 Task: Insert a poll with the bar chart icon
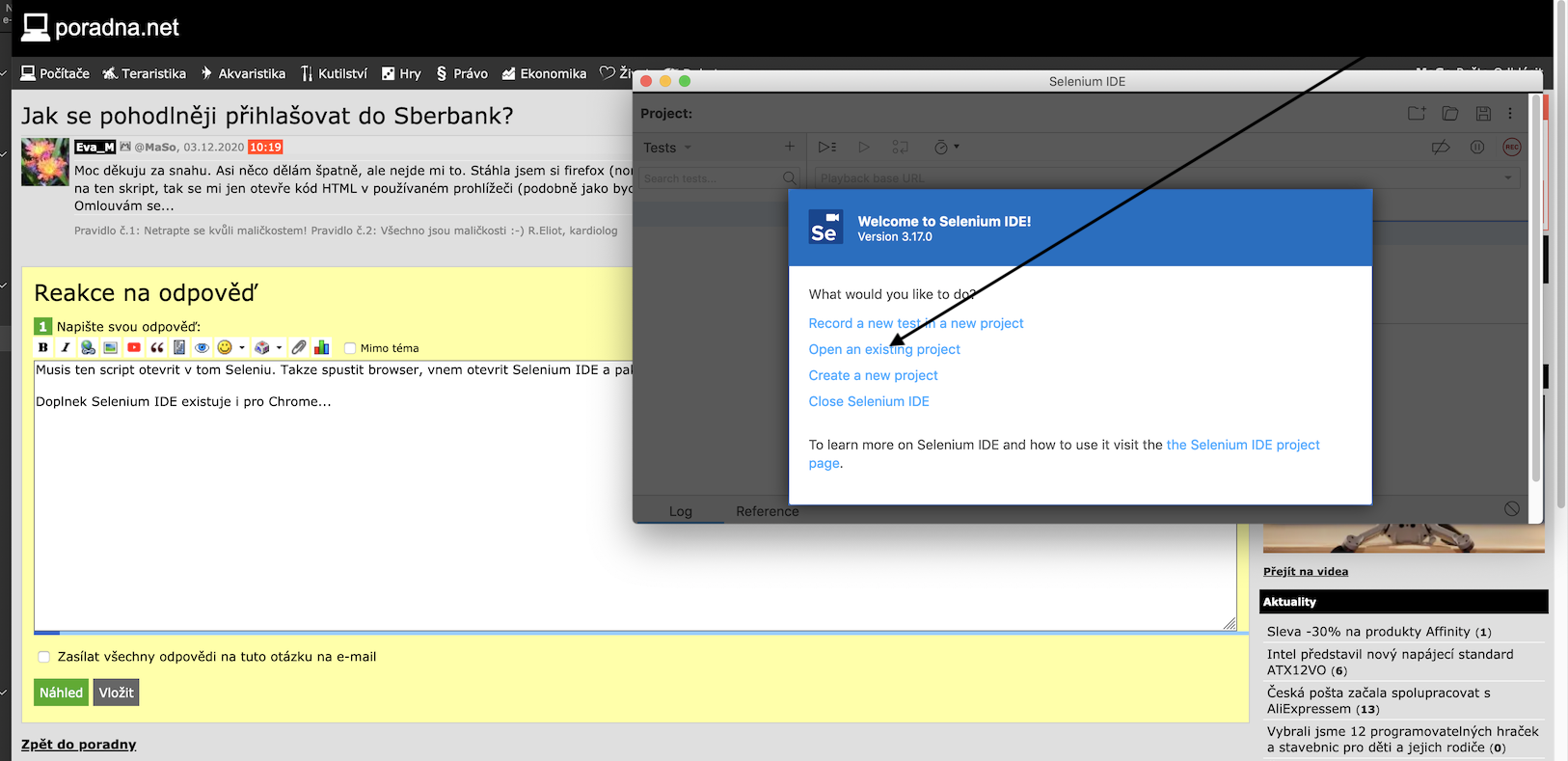pyautogui.click(x=322, y=347)
